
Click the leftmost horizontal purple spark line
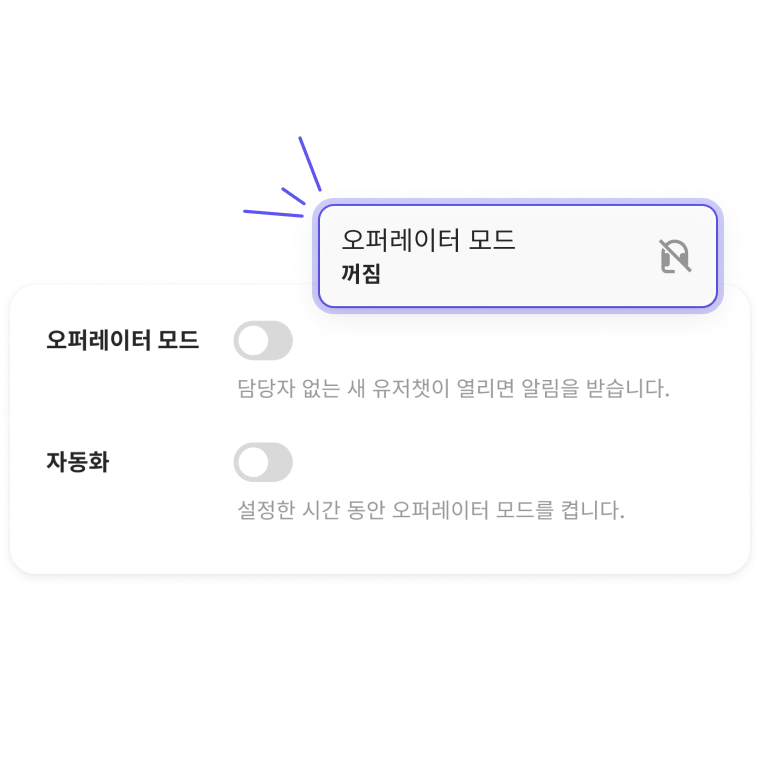[x=273, y=213]
